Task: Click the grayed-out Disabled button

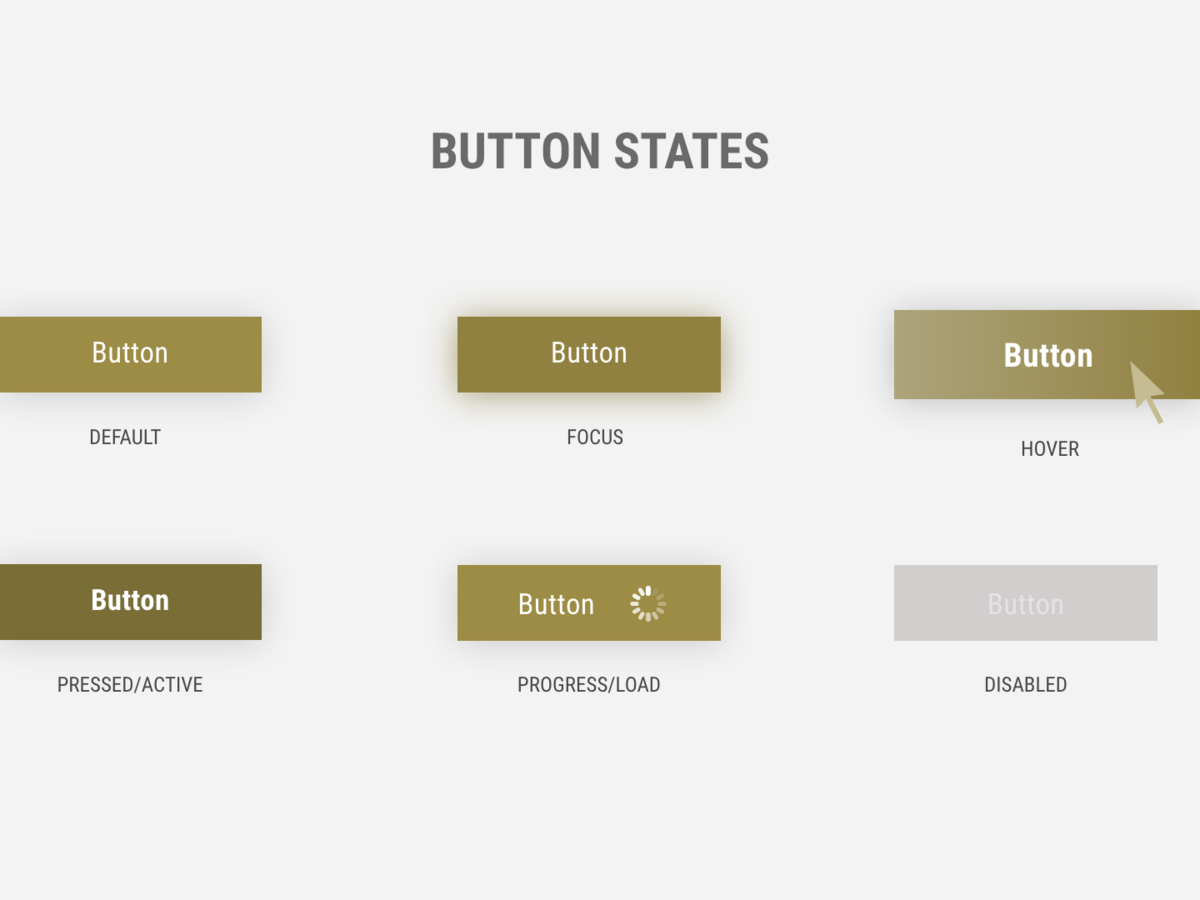Action: [1025, 603]
